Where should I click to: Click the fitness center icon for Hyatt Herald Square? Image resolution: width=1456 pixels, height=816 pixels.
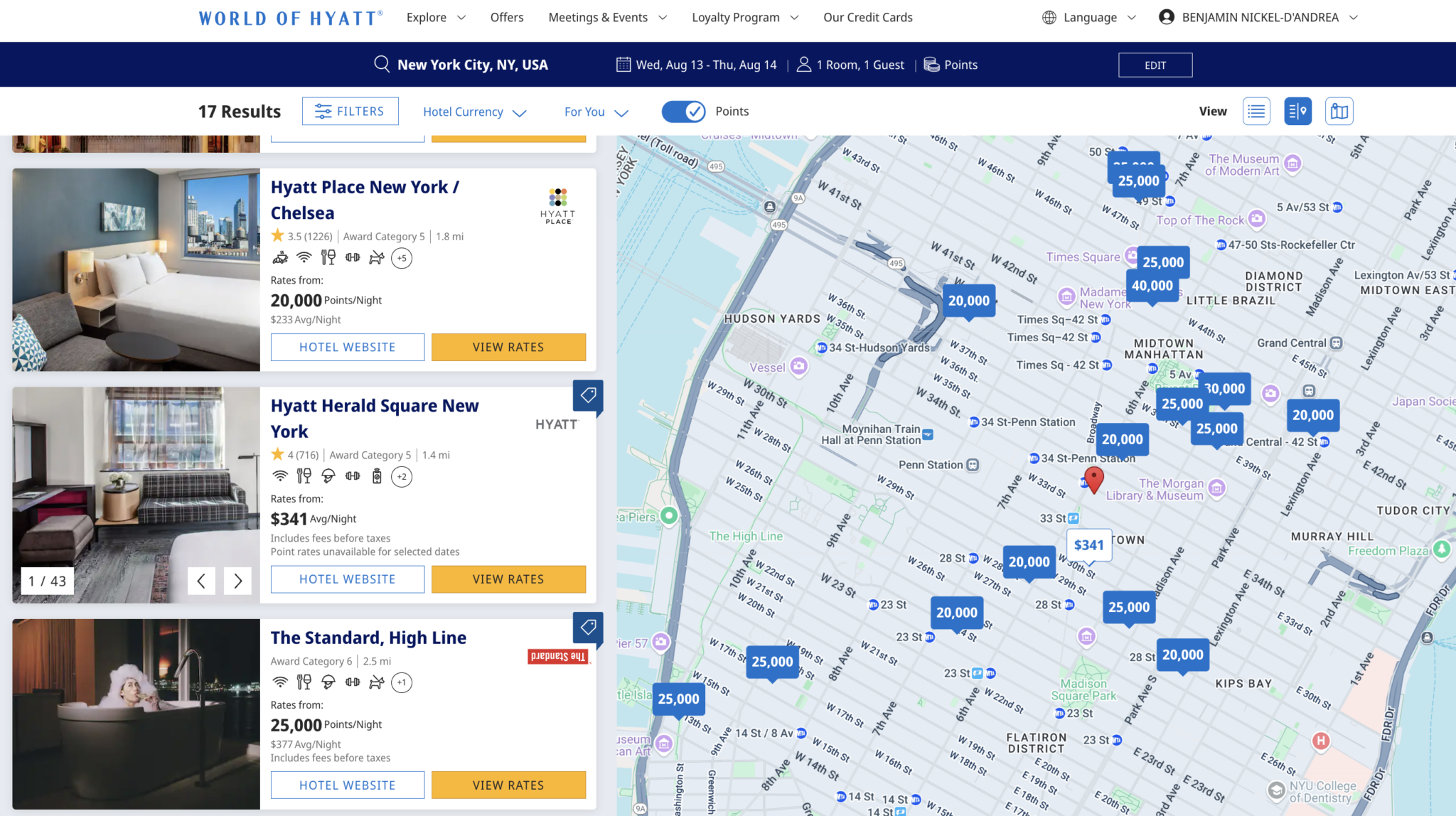pos(353,476)
